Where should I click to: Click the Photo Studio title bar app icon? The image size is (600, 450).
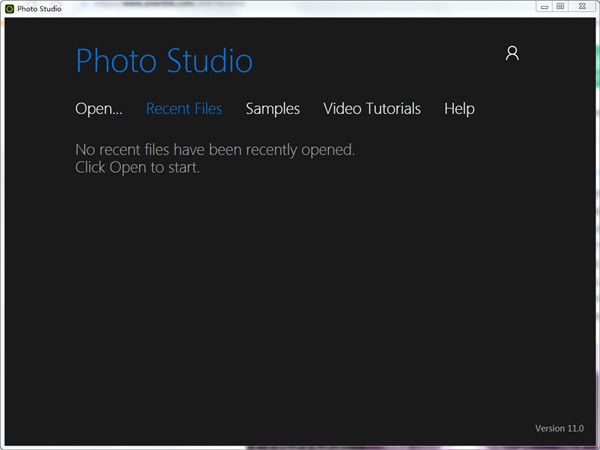(10, 9)
